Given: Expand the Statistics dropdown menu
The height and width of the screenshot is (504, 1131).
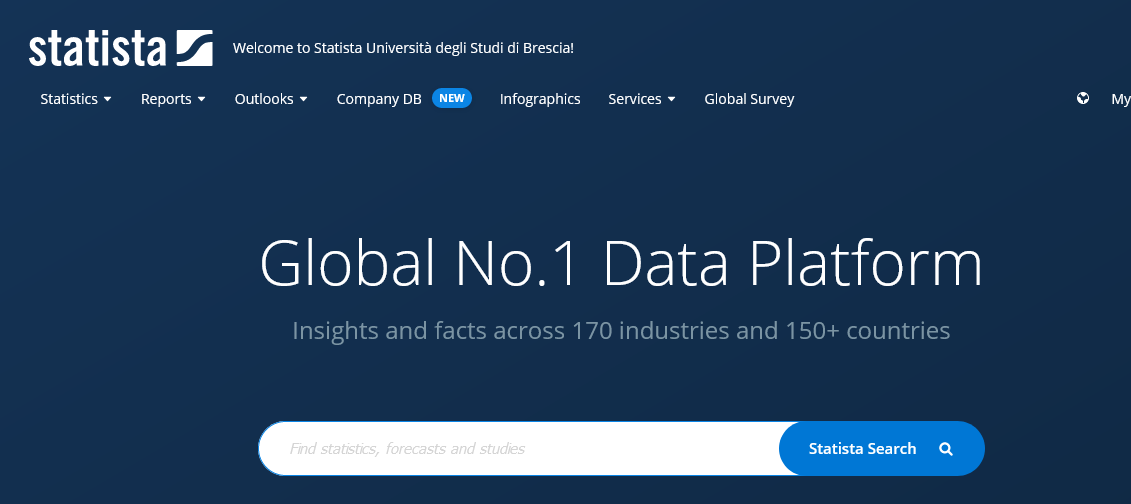Looking at the screenshot, I should [76, 99].
